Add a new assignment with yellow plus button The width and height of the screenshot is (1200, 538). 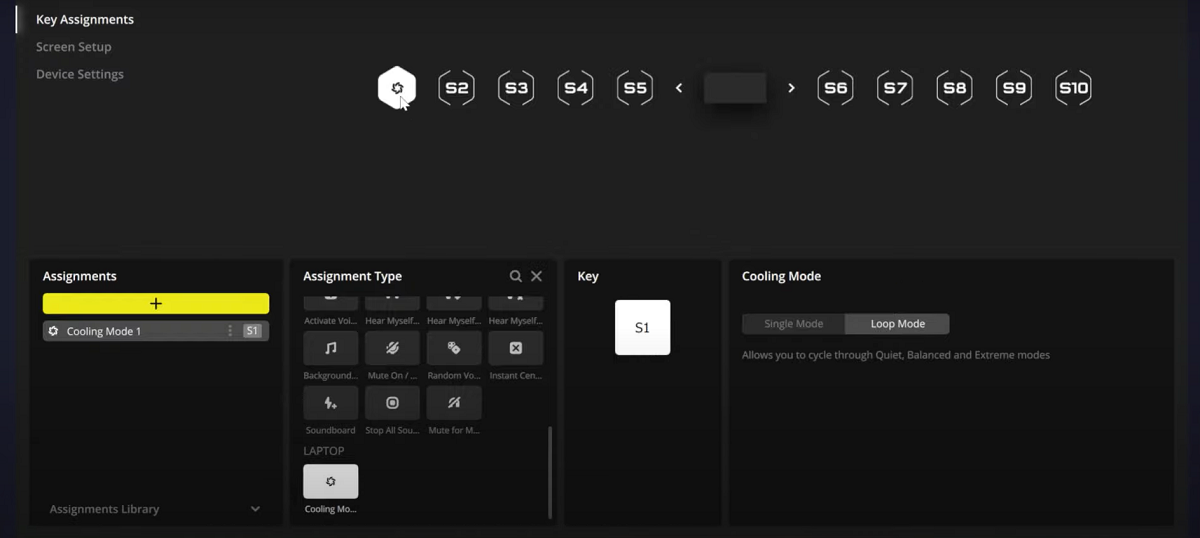pos(156,304)
